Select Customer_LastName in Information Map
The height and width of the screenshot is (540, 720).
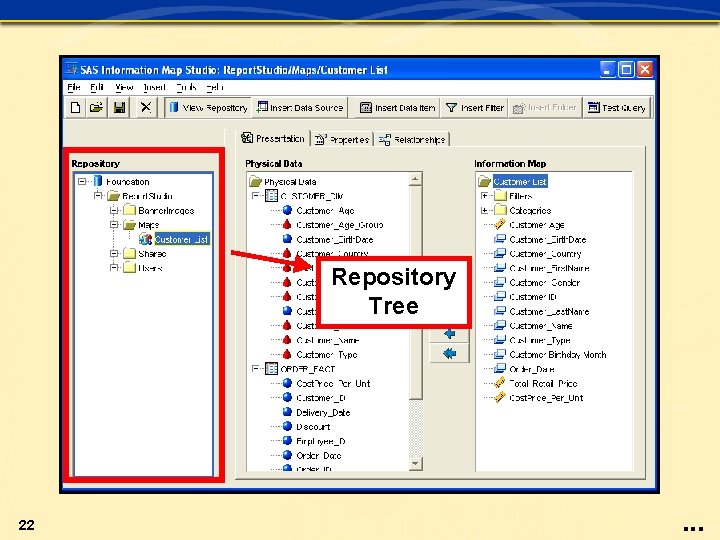pos(549,311)
